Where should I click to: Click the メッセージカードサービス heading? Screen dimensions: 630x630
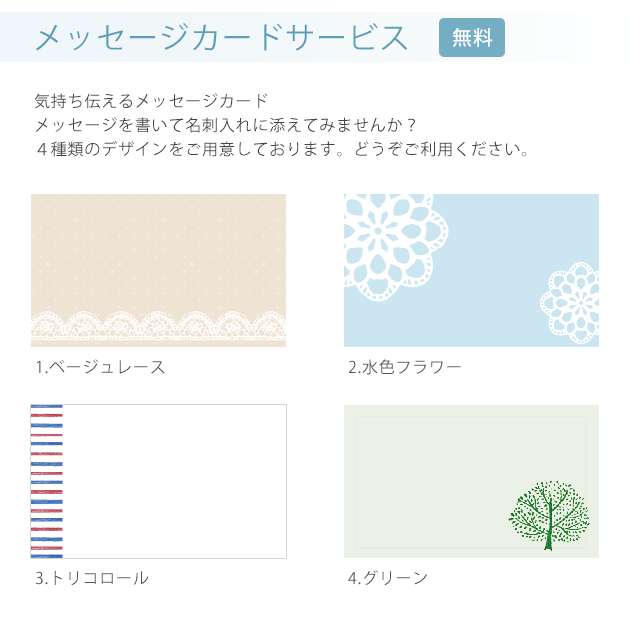click(222, 38)
